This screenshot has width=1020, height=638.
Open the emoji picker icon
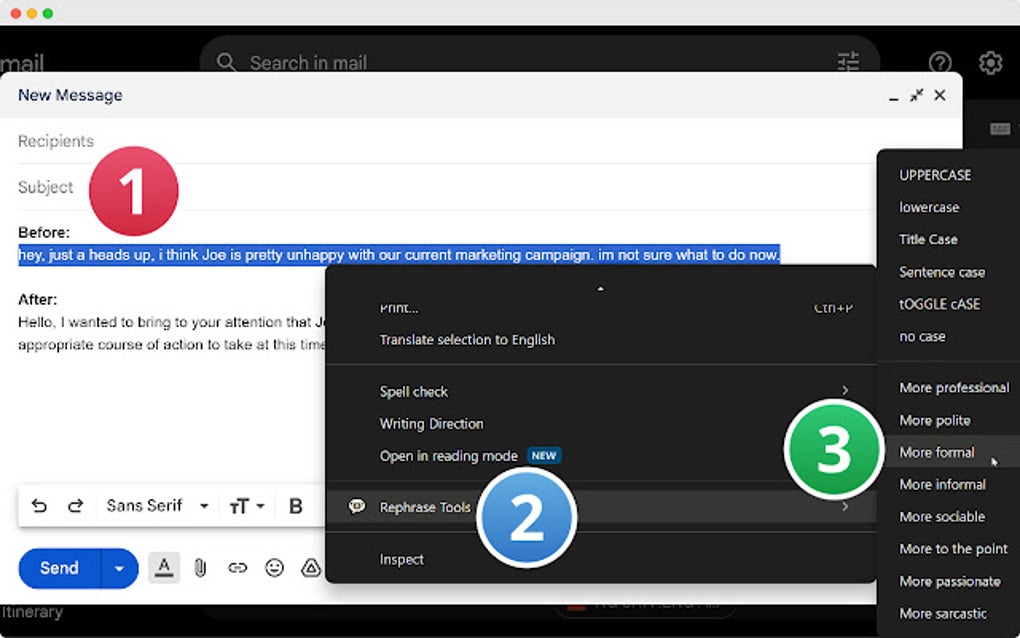pyautogui.click(x=275, y=567)
